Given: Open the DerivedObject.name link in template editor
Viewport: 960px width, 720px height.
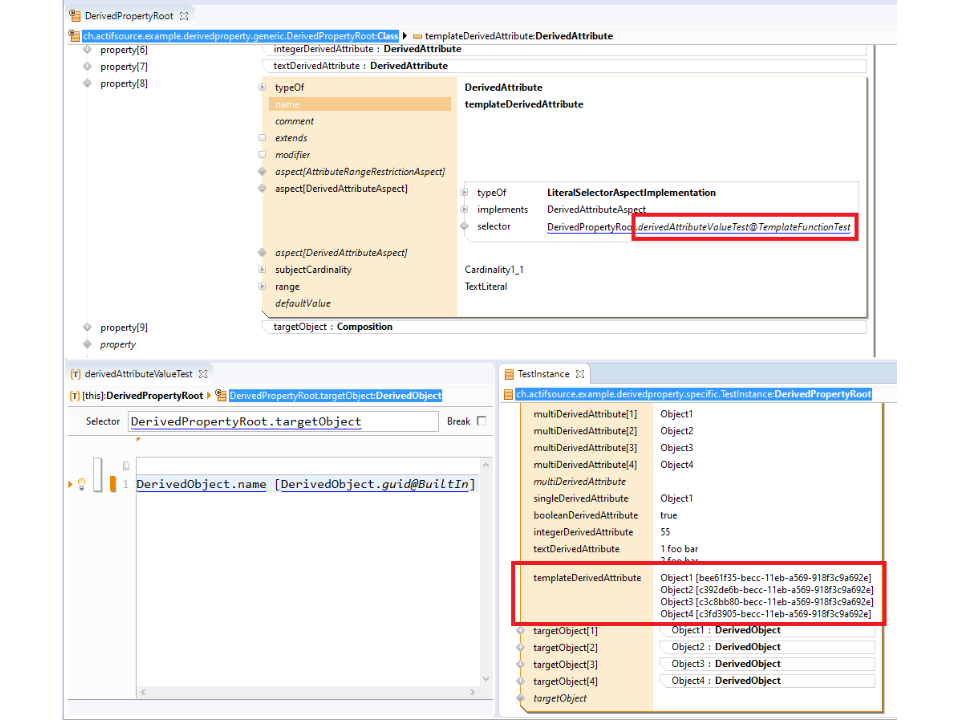Looking at the screenshot, I should (201, 485).
